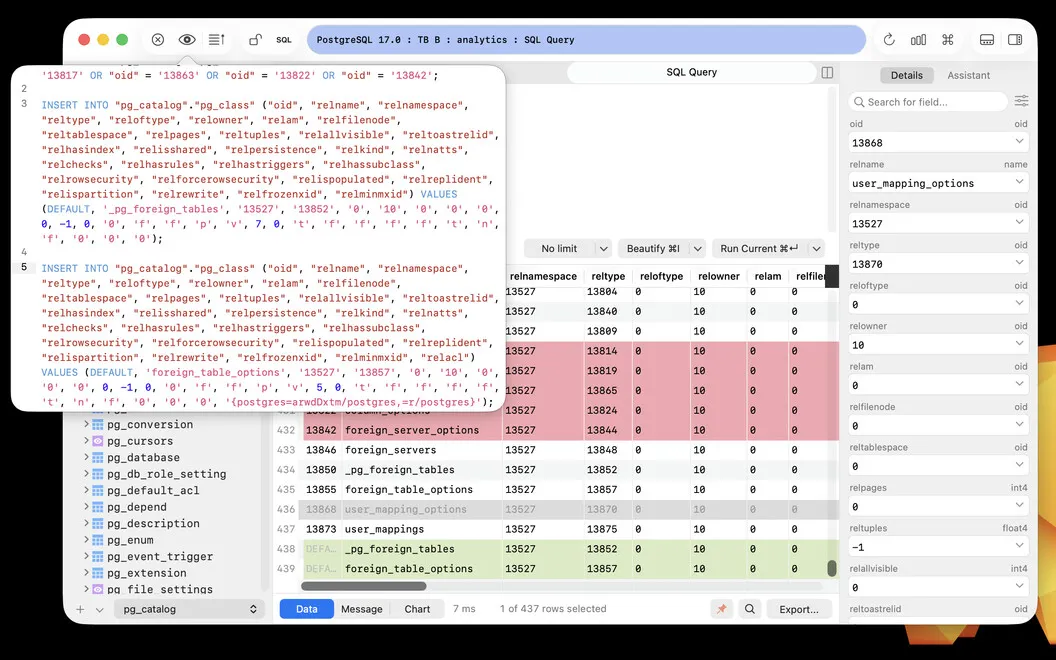Select the pg_enum table
Viewport: 1056px width, 660px height.
[x=130, y=539]
